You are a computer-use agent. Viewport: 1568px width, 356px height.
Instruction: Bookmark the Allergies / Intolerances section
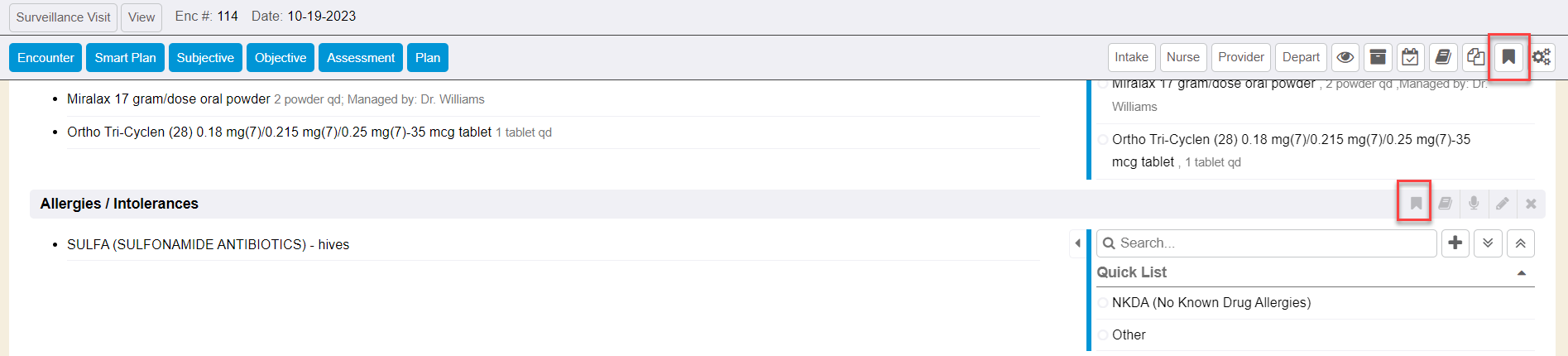coord(1416,204)
